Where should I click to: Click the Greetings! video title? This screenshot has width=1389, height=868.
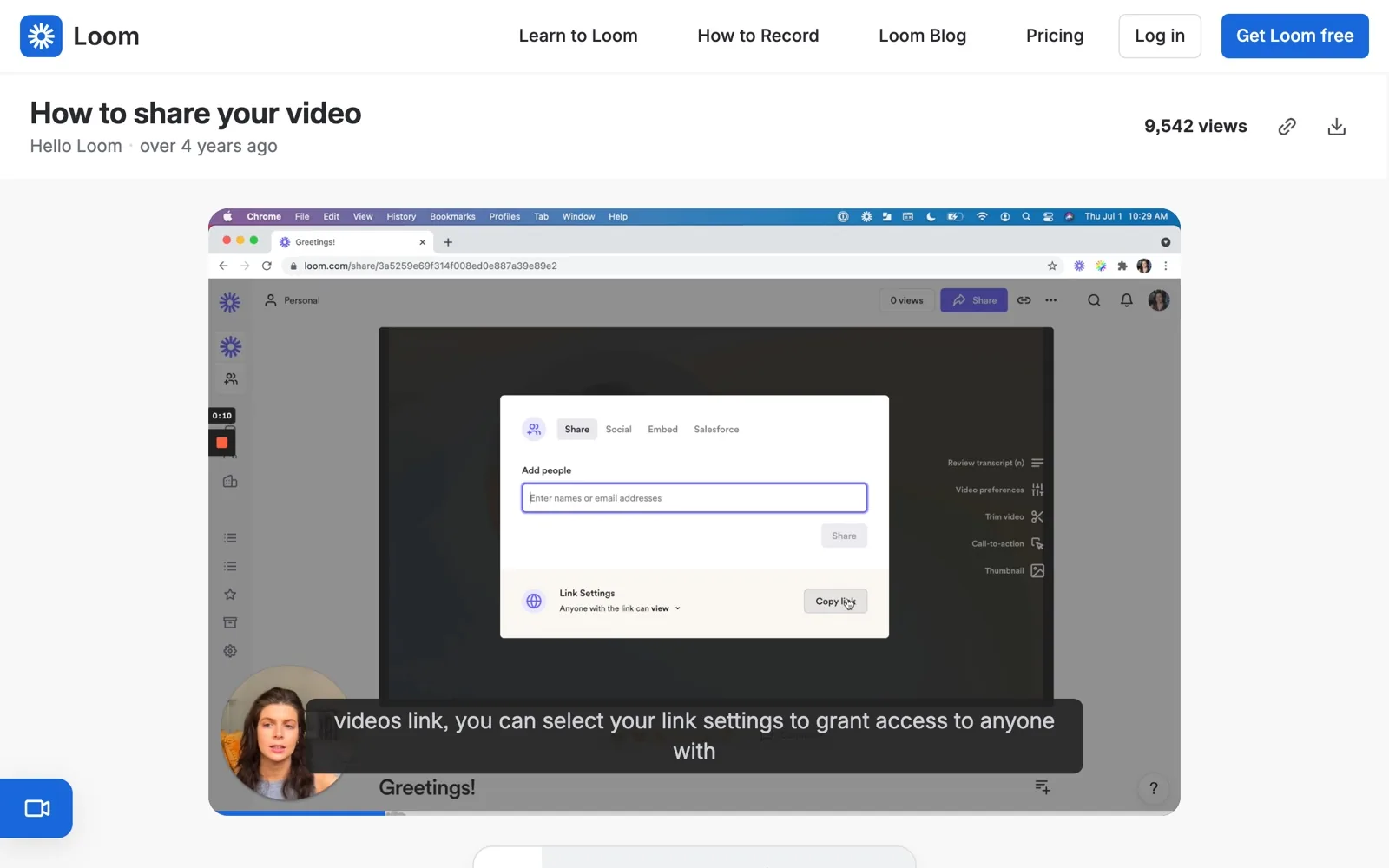(x=427, y=787)
